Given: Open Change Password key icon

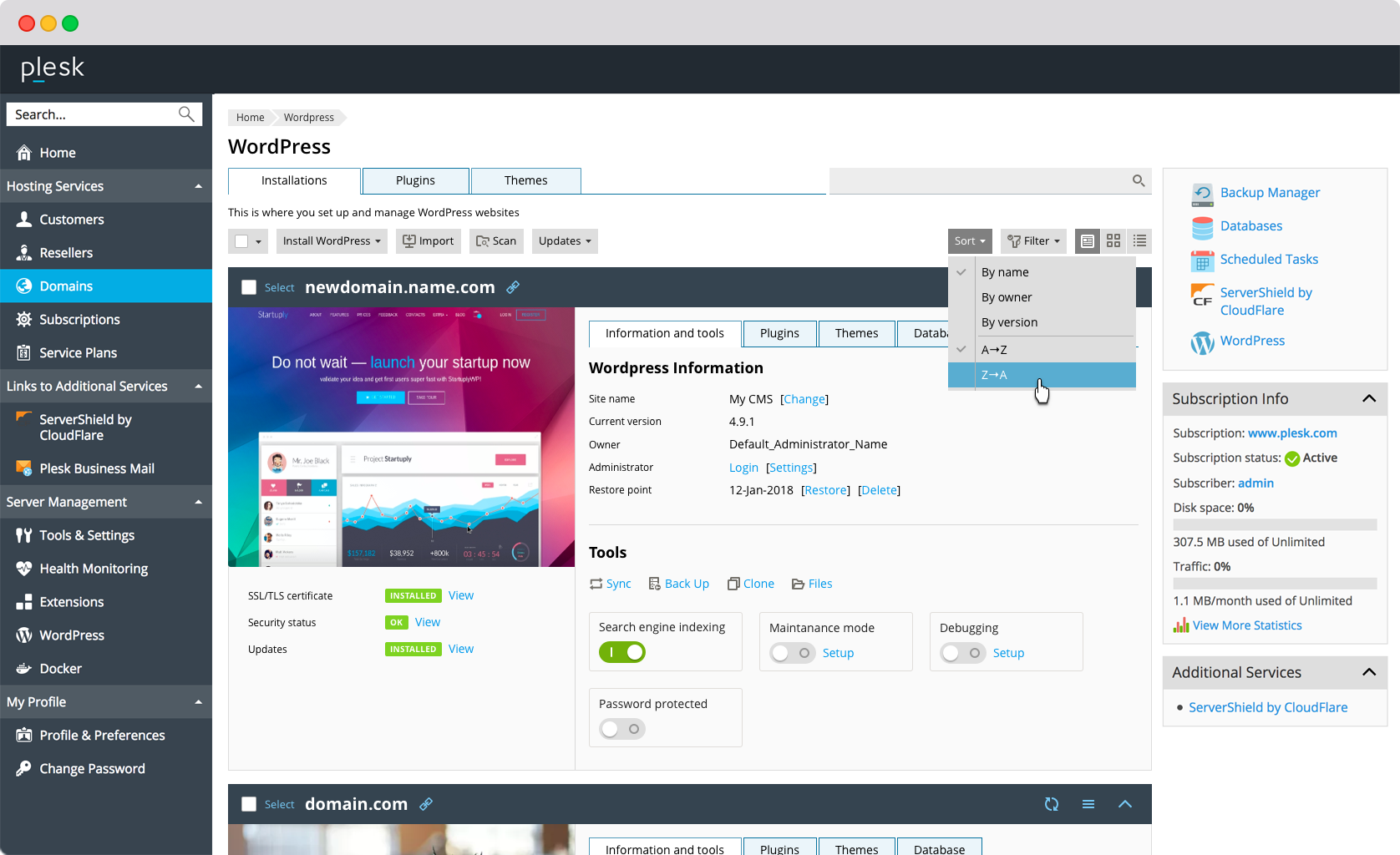Looking at the screenshot, I should coord(24,768).
